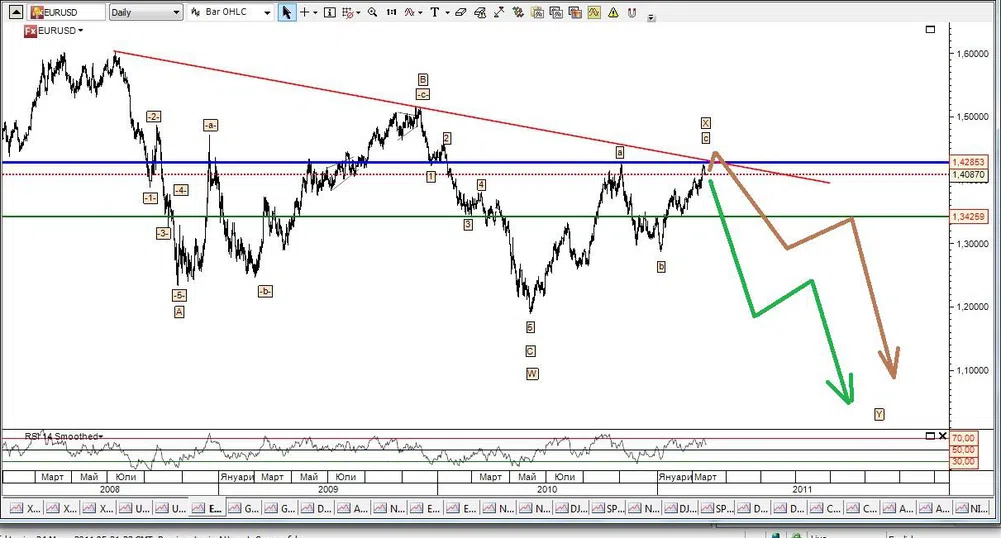Click the -a- wave label

[x=211, y=125]
